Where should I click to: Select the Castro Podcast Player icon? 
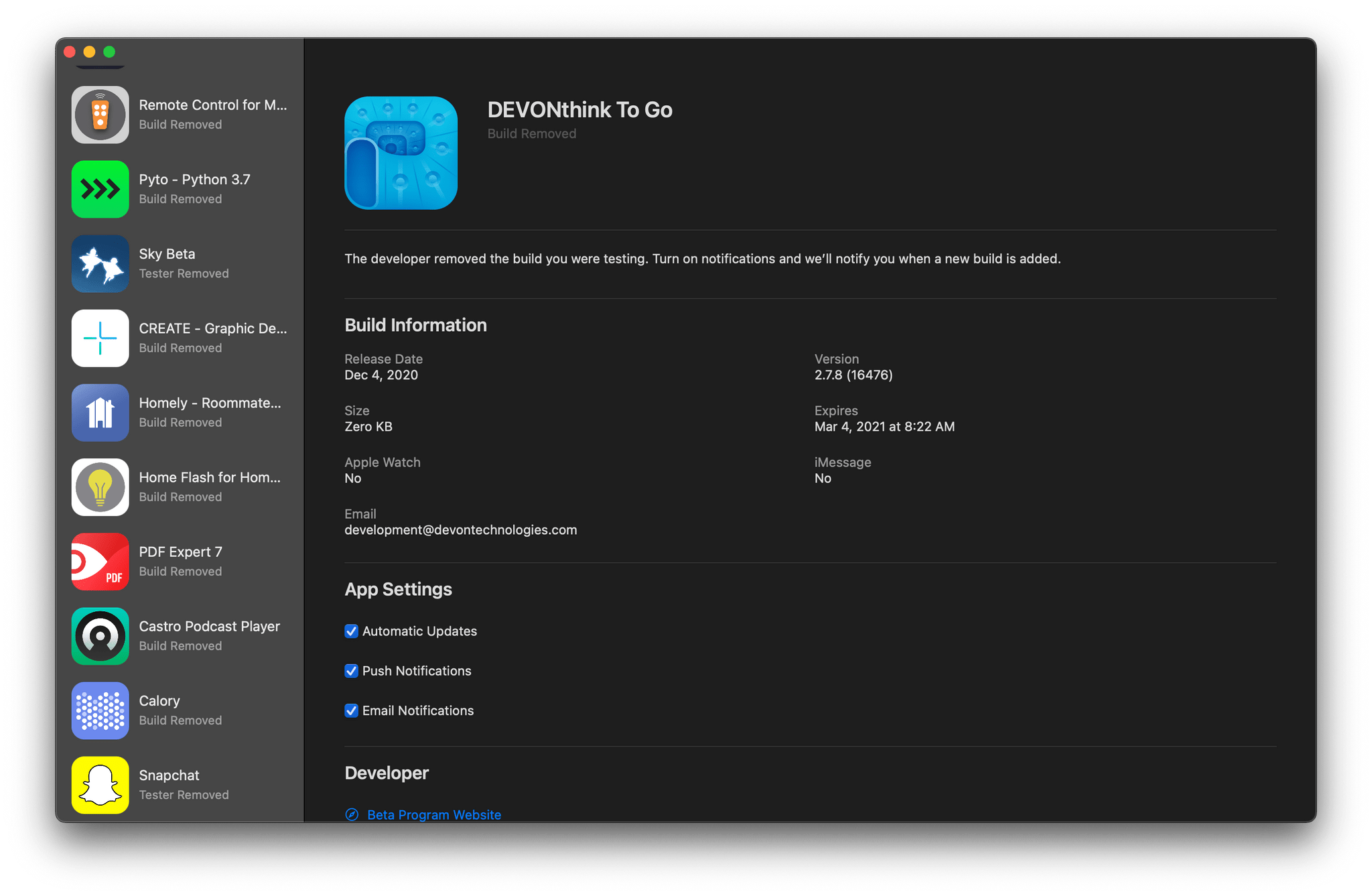click(100, 635)
